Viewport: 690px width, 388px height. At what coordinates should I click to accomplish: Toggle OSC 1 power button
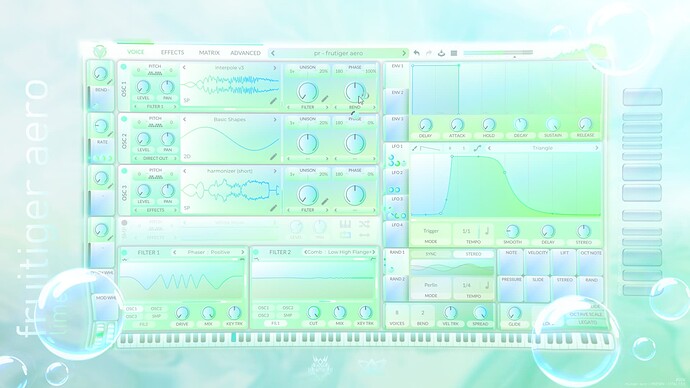[x=124, y=67]
